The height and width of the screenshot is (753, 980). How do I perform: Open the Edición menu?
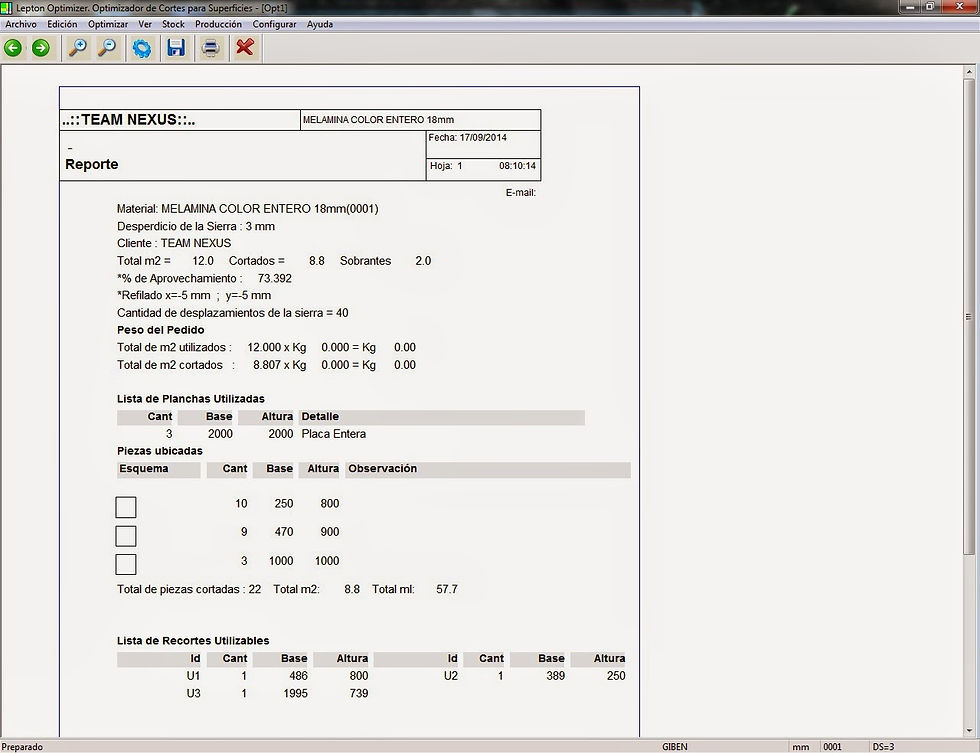click(62, 24)
